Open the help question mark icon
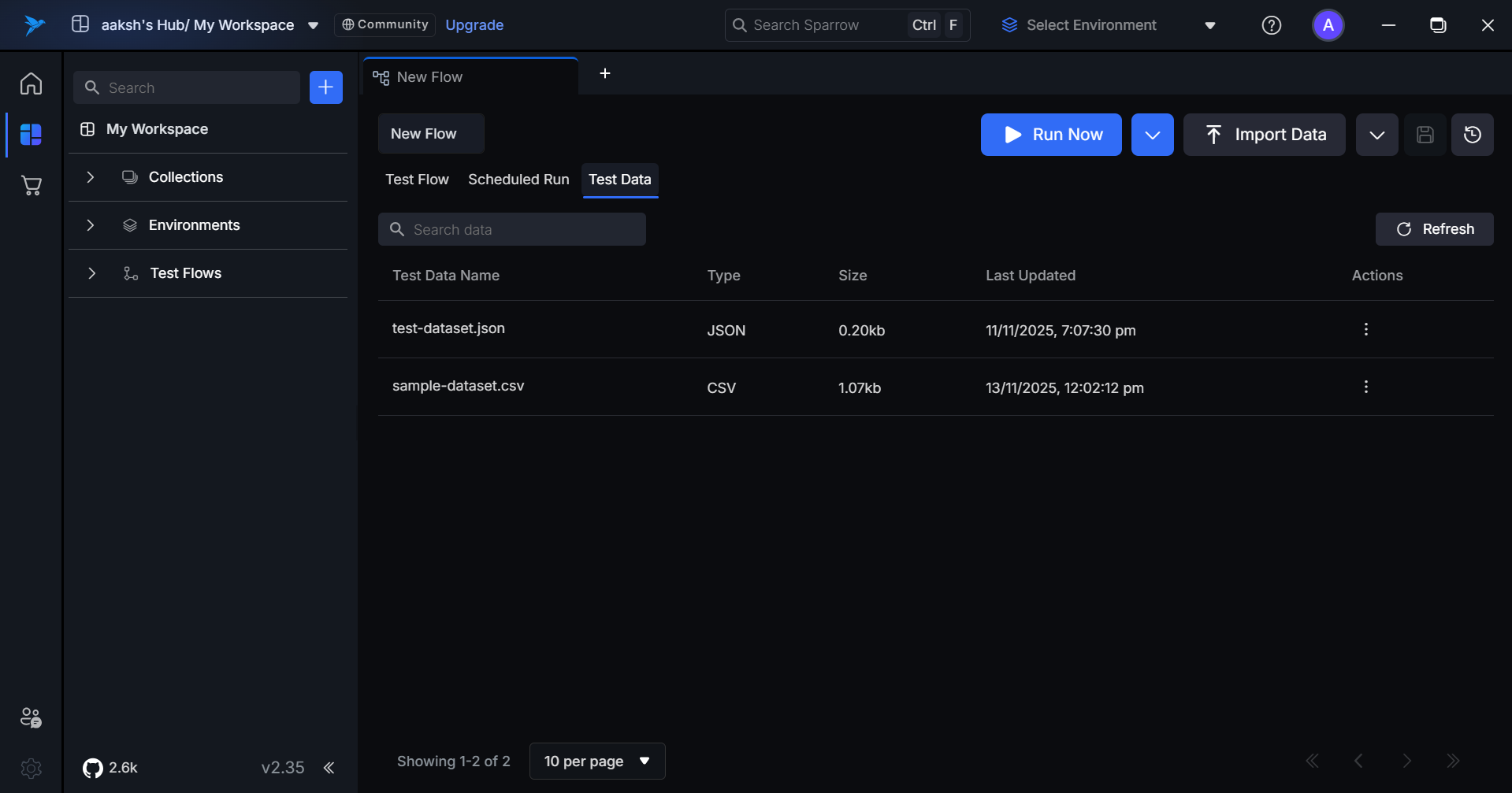This screenshot has width=1512, height=793. pyautogui.click(x=1271, y=25)
